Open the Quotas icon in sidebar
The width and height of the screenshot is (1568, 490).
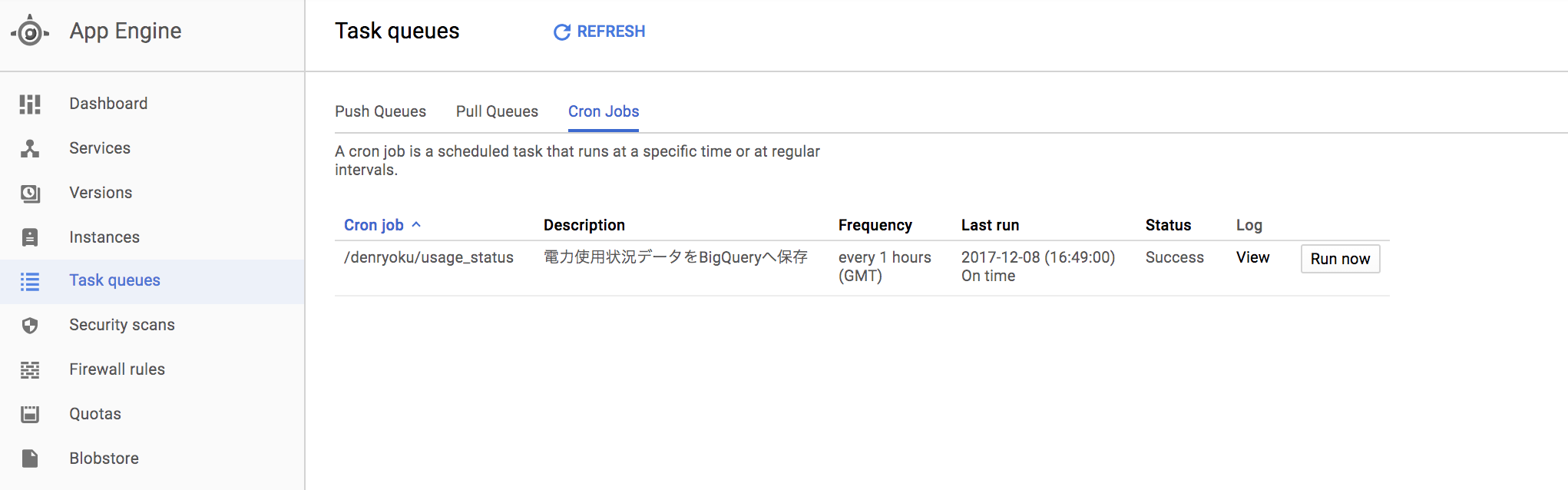coord(30,414)
